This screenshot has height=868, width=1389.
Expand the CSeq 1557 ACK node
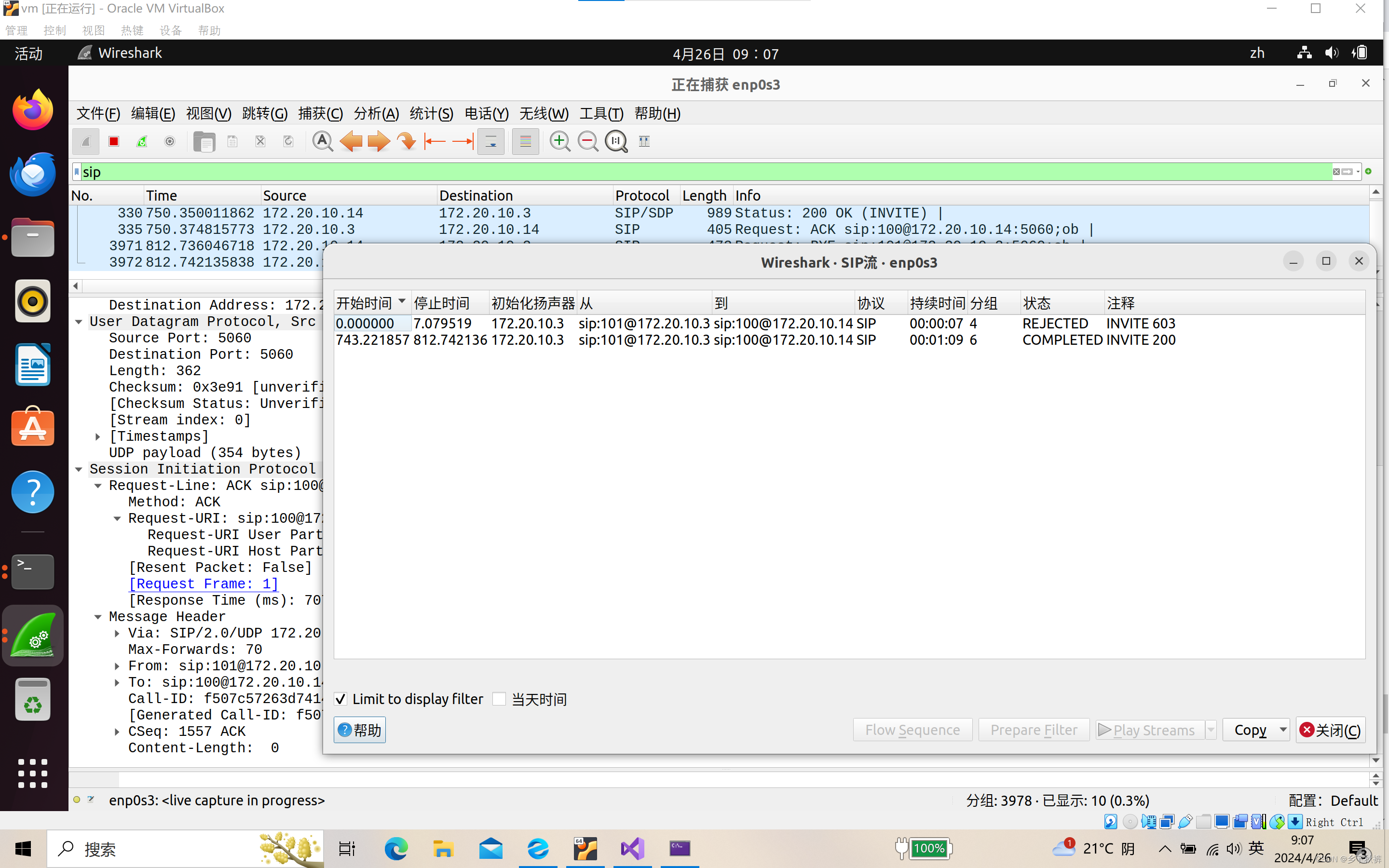[x=117, y=732]
